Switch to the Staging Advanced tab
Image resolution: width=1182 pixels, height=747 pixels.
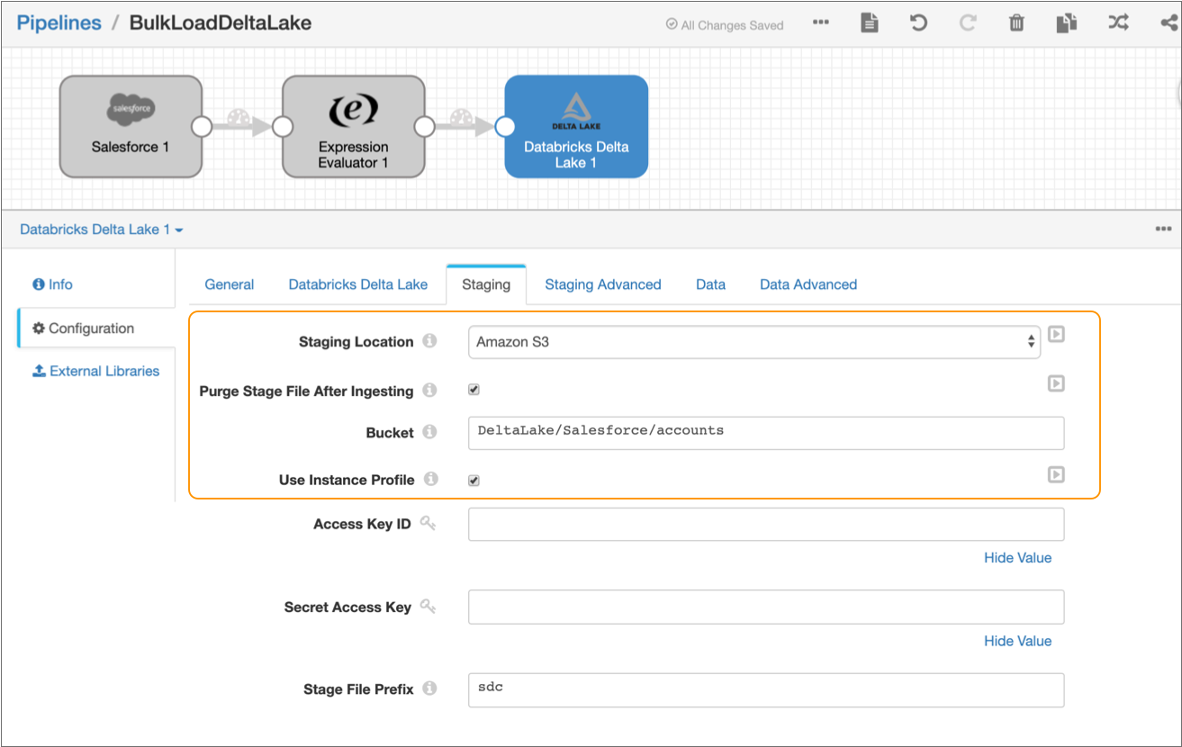coord(602,284)
